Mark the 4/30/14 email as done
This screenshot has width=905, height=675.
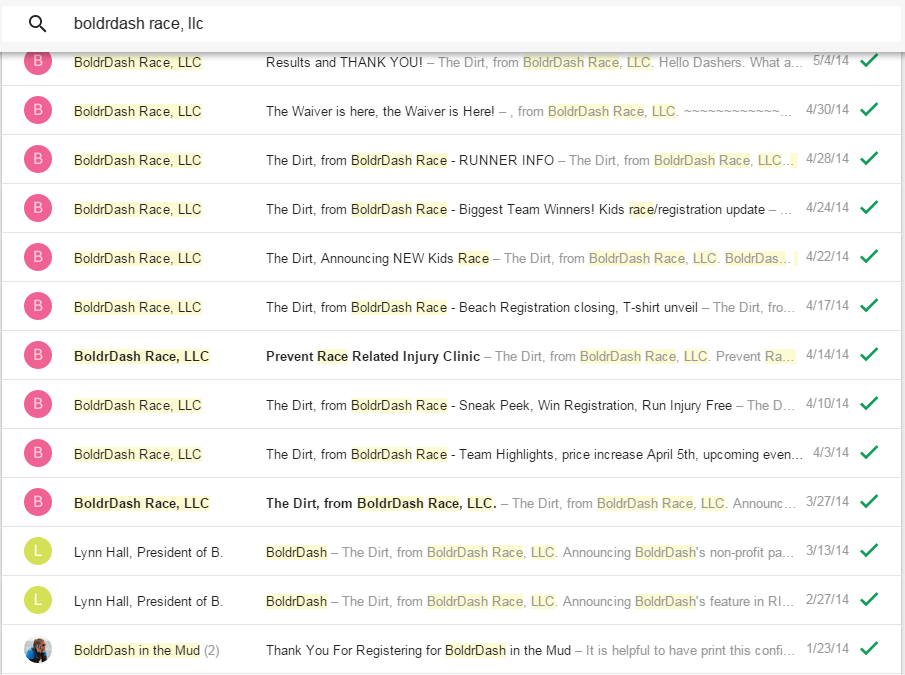(869, 109)
